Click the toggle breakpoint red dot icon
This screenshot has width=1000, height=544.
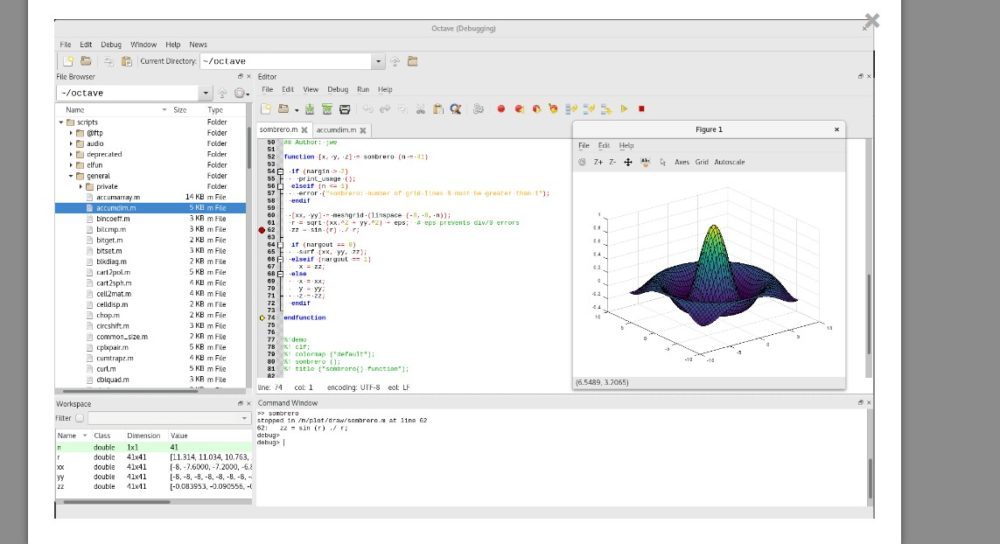(x=501, y=109)
